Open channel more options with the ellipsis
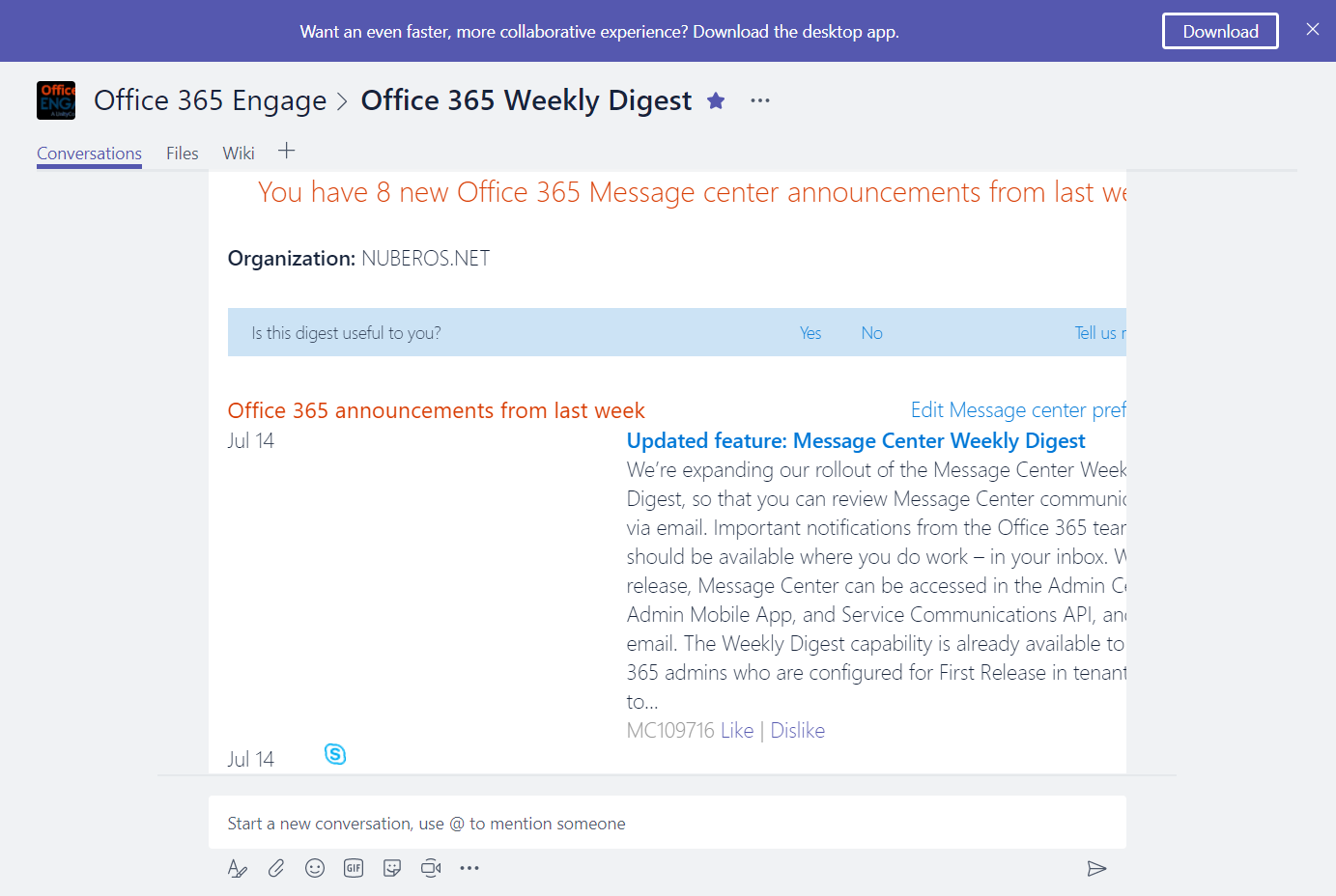The height and width of the screenshot is (896, 1336). [759, 100]
